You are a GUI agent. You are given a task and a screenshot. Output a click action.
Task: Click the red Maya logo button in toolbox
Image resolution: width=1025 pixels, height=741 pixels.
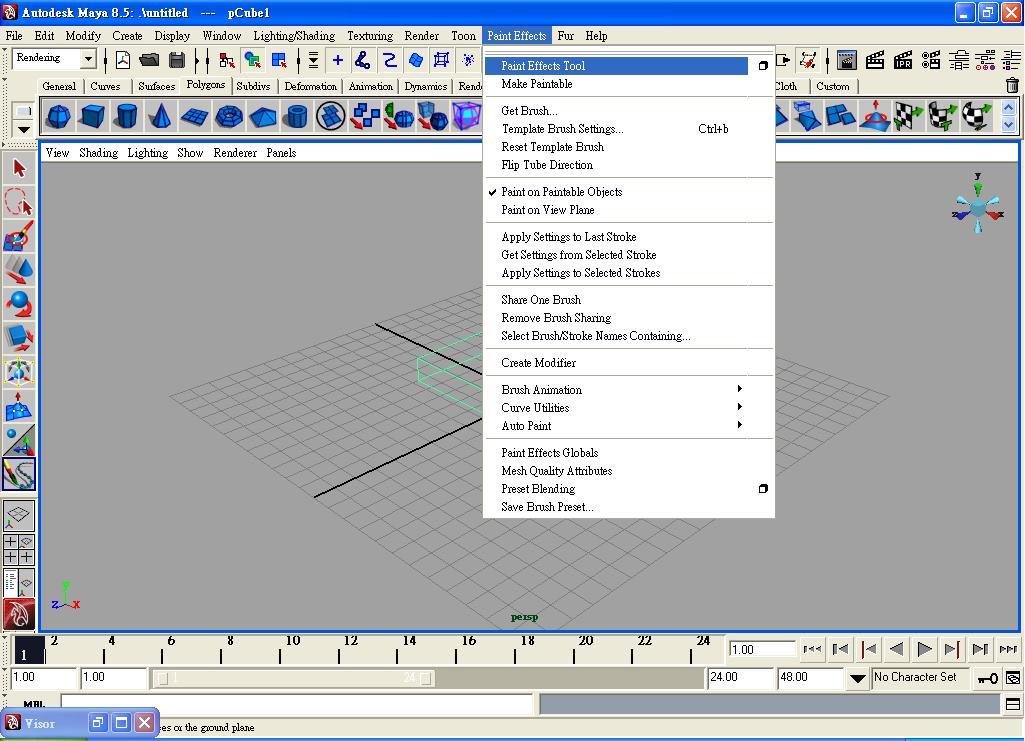19,616
